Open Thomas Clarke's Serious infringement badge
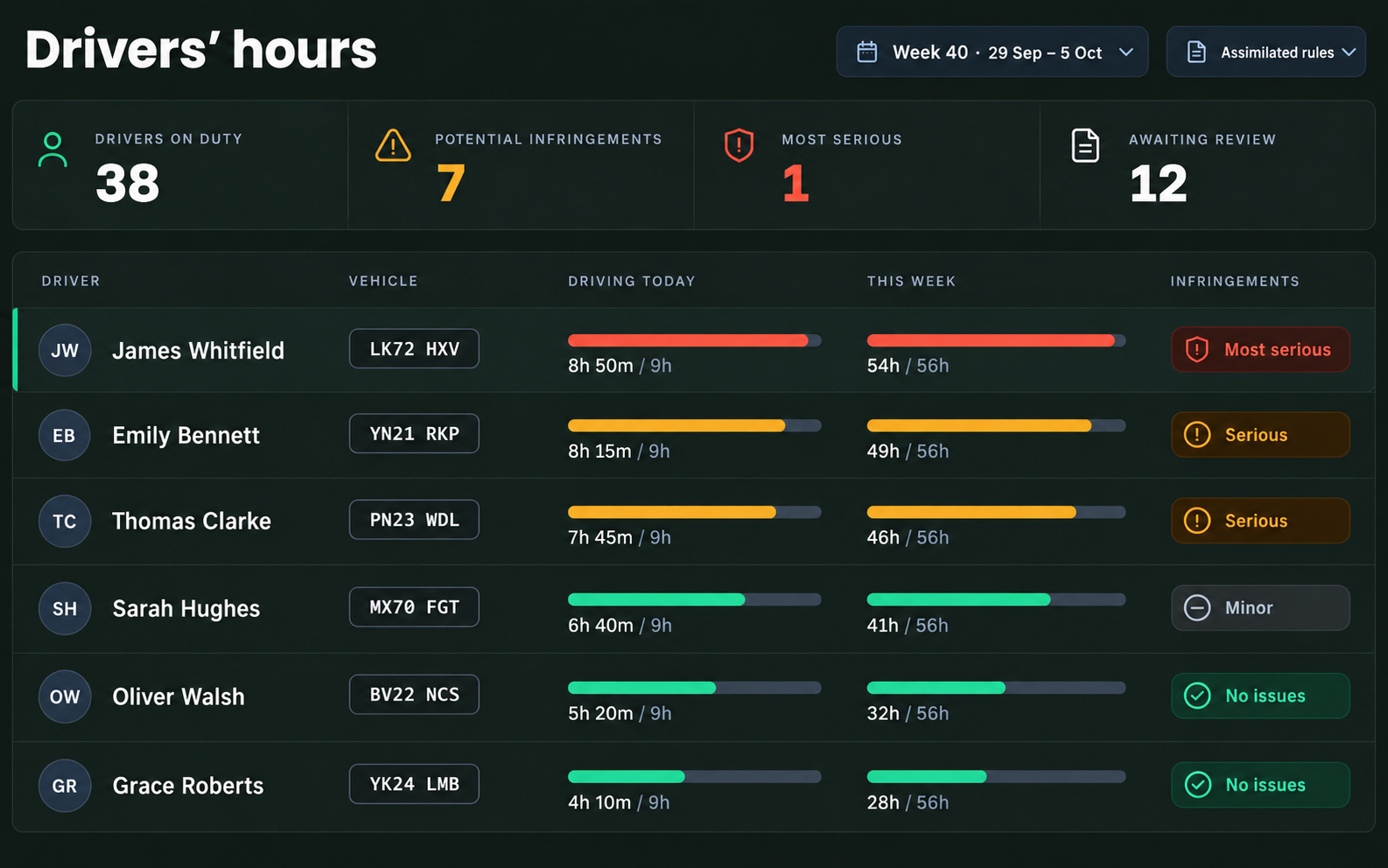Screen dimensions: 1388x868 tap(1260, 521)
